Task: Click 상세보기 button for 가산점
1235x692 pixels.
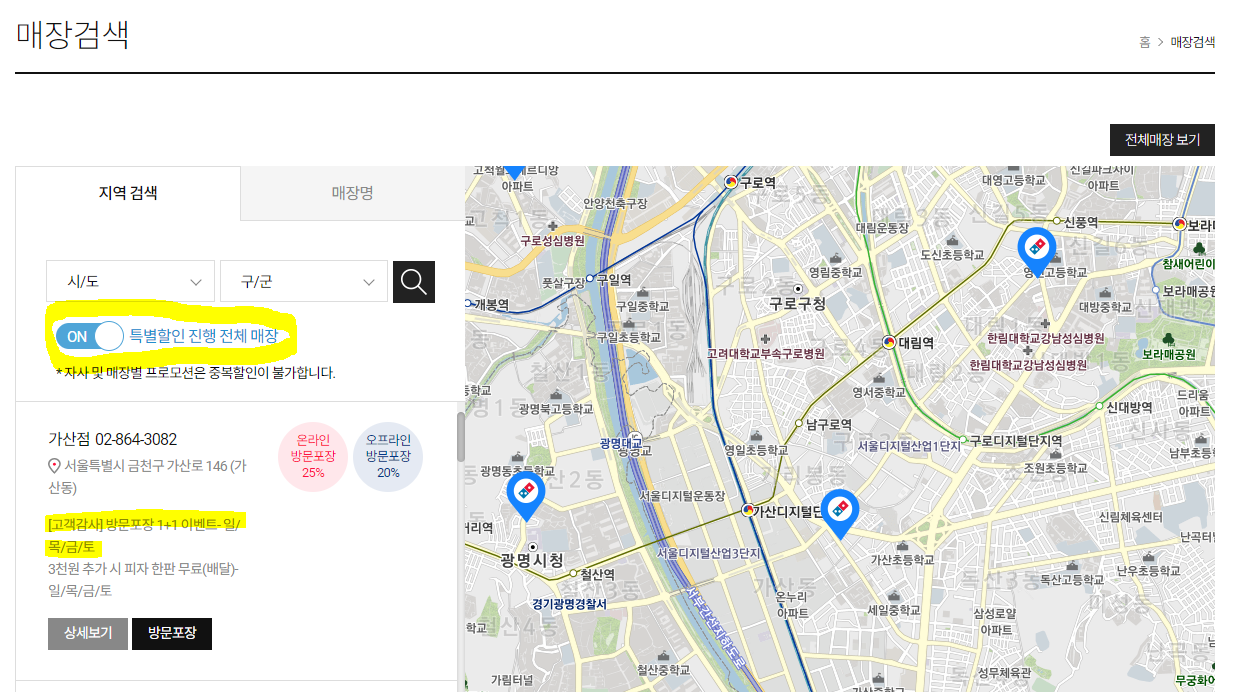Action: pyautogui.click(x=88, y=633)
